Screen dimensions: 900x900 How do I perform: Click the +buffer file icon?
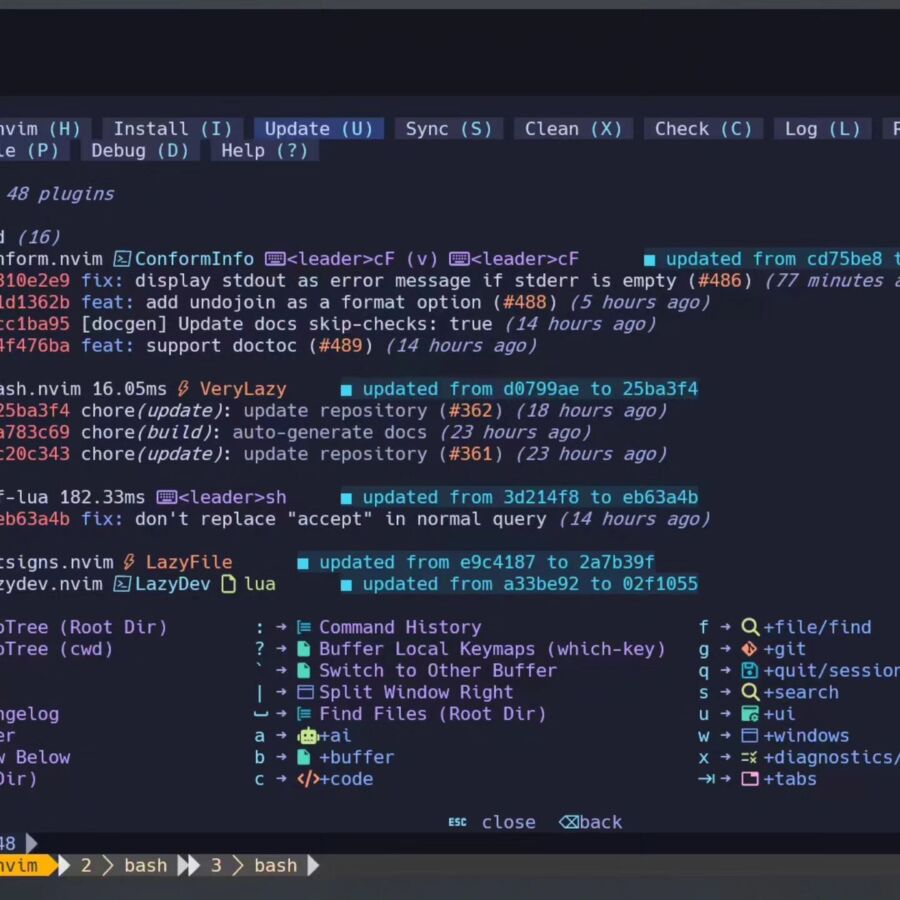[304, 757]
